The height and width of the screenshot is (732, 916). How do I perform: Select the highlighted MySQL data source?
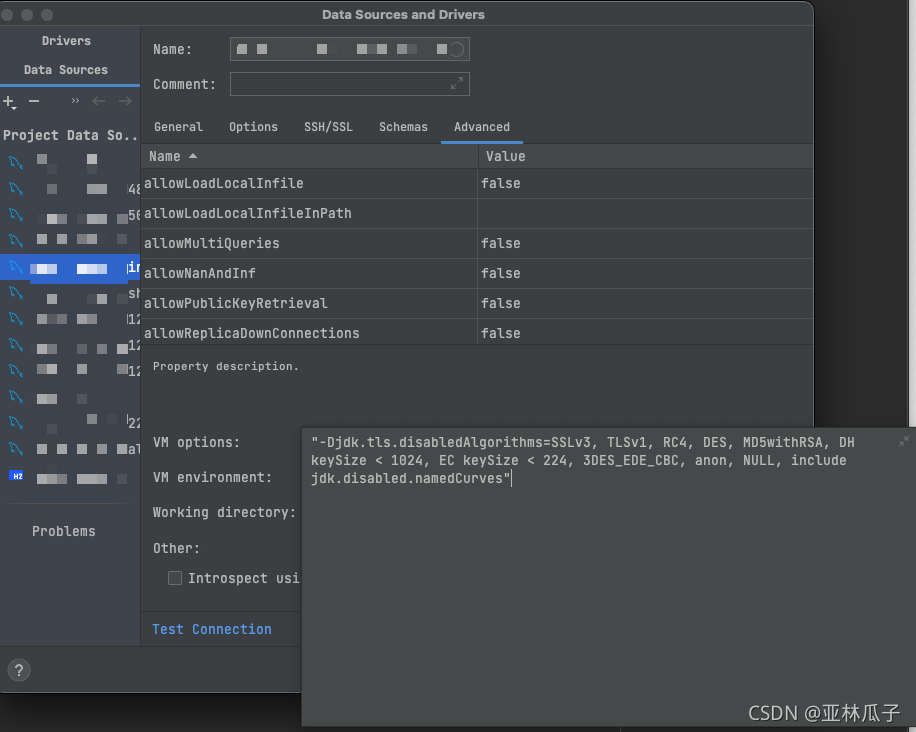[x=69, y=268]
